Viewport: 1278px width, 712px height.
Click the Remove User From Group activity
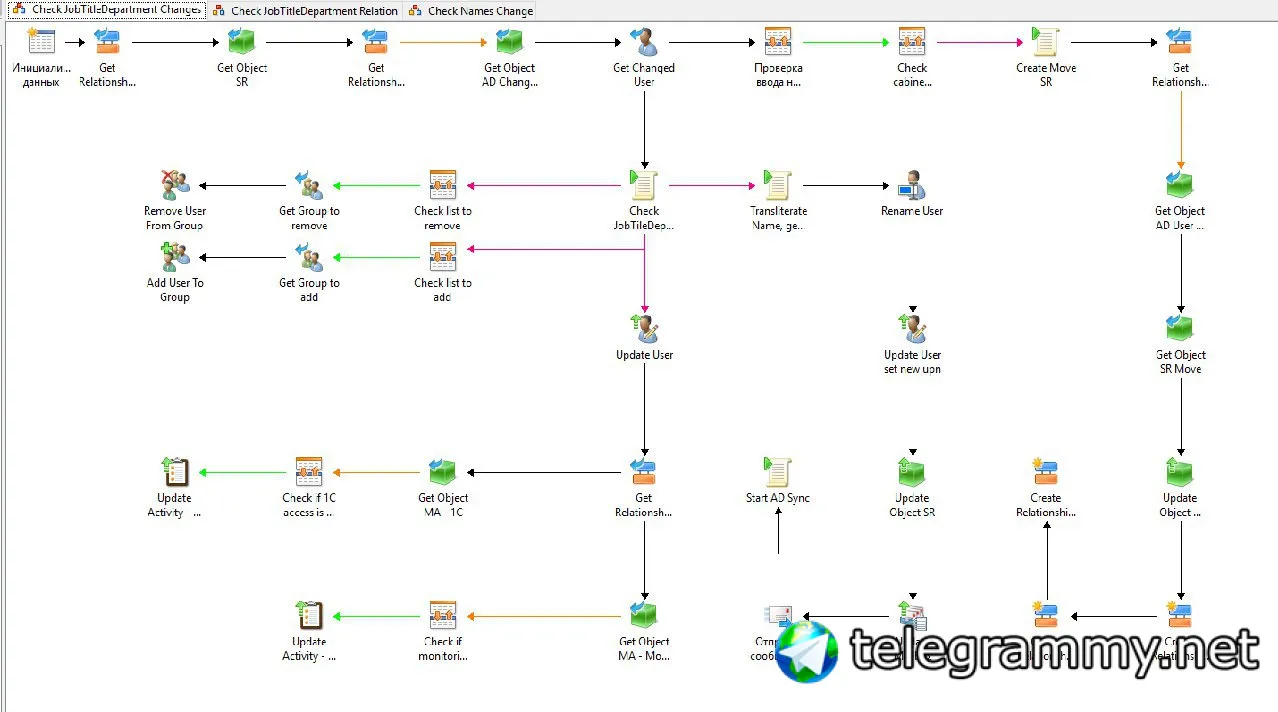click(175, 200)
